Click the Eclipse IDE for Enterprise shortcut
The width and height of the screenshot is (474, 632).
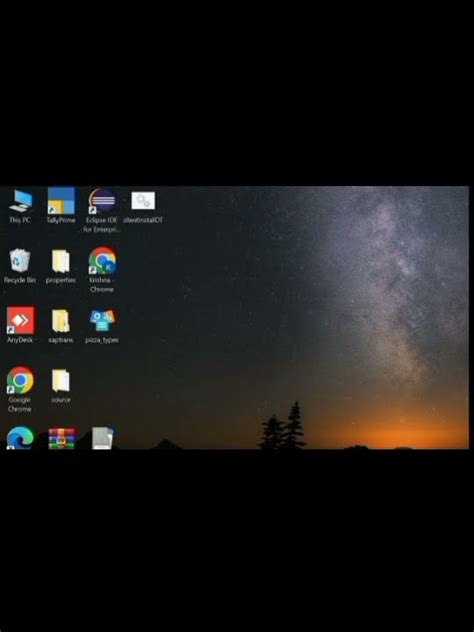(x=102, y=210)
